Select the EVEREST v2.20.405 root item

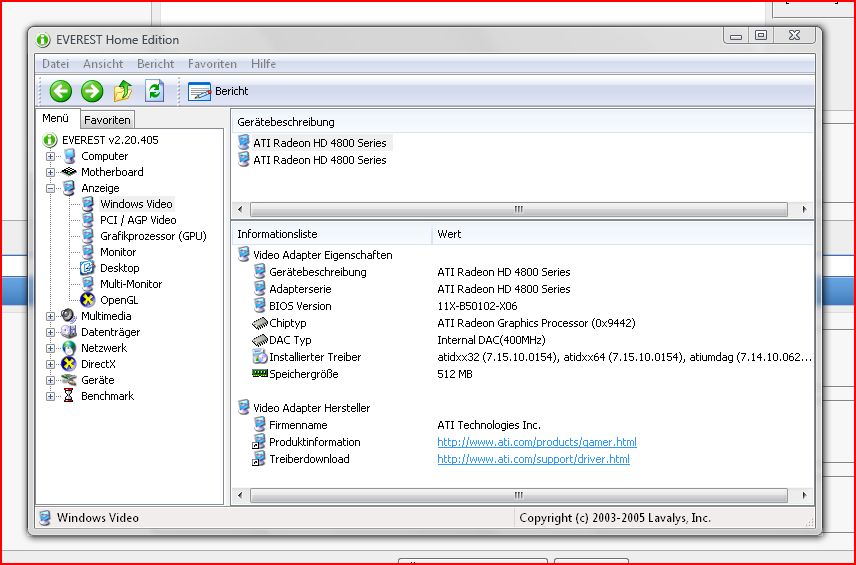(110, 140)
